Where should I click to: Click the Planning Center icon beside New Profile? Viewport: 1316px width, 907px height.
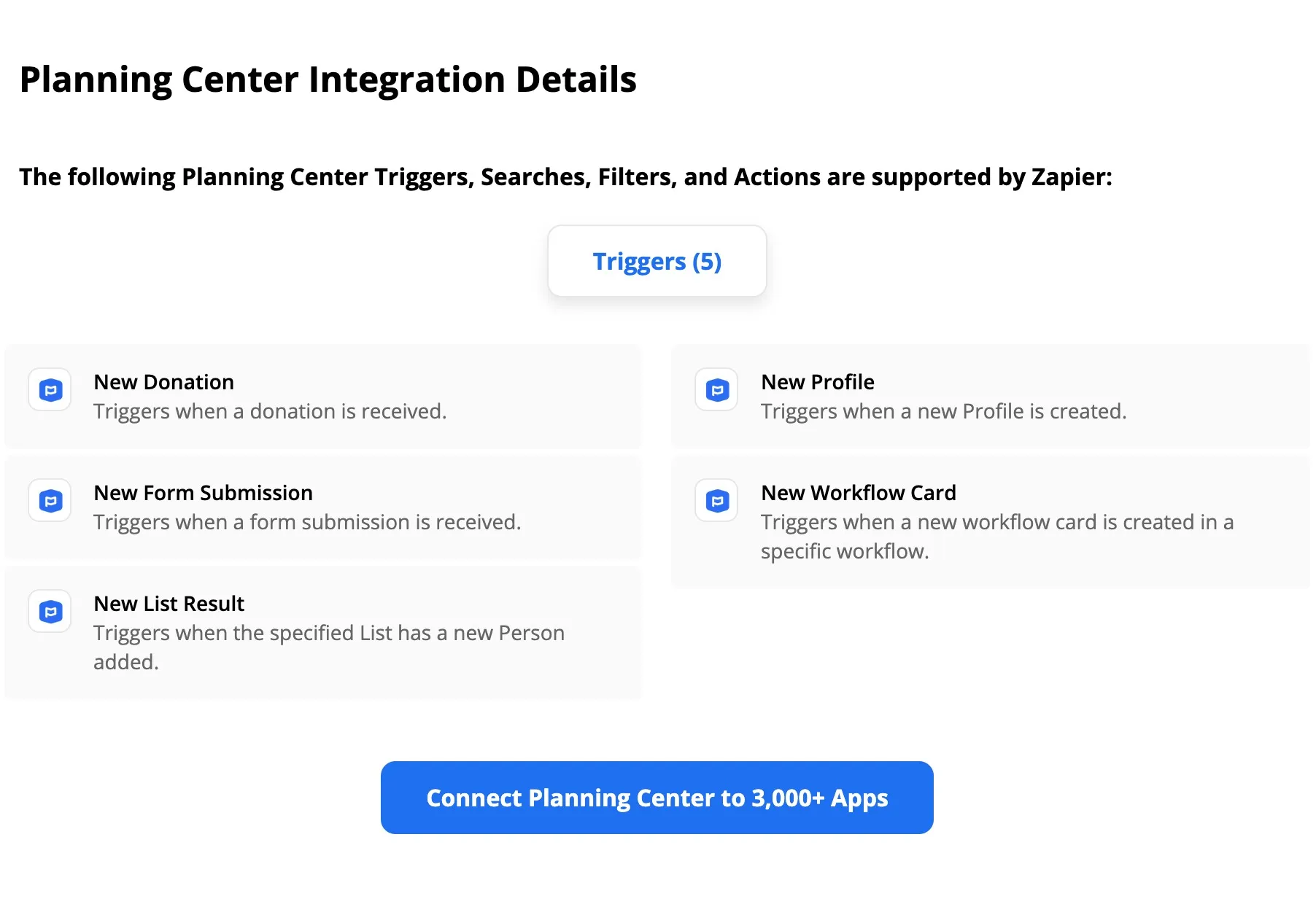[x=716, y=390]
